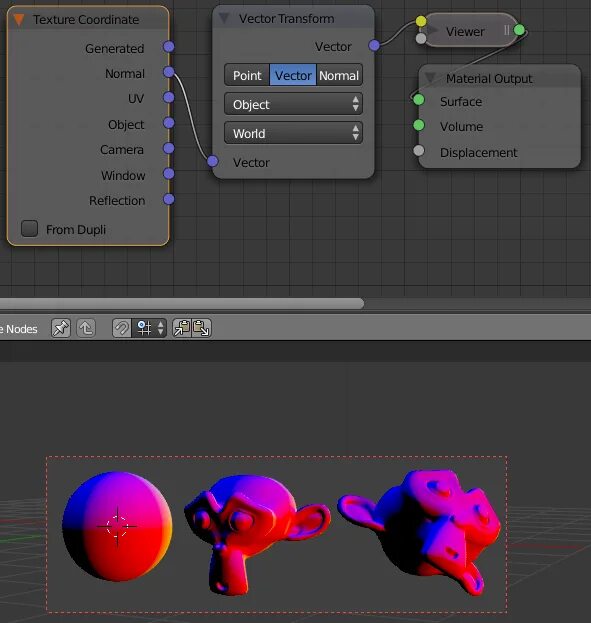Click the gray input socket on Viewer node
Screen dimensions: 591x623
tap(421, 39)
